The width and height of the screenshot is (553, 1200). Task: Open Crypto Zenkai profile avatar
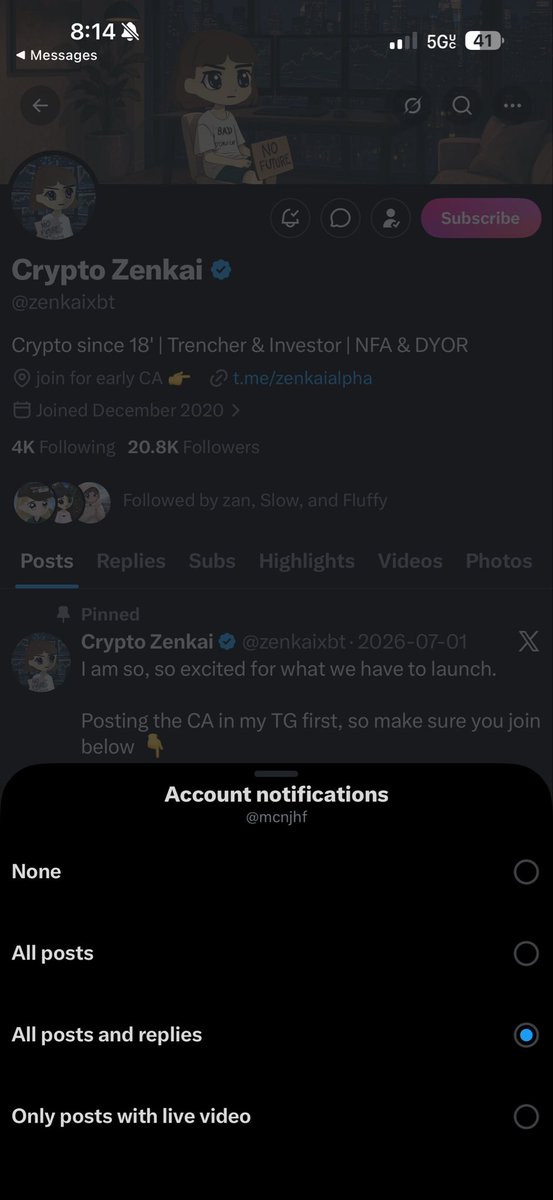[x=41, y=197]
